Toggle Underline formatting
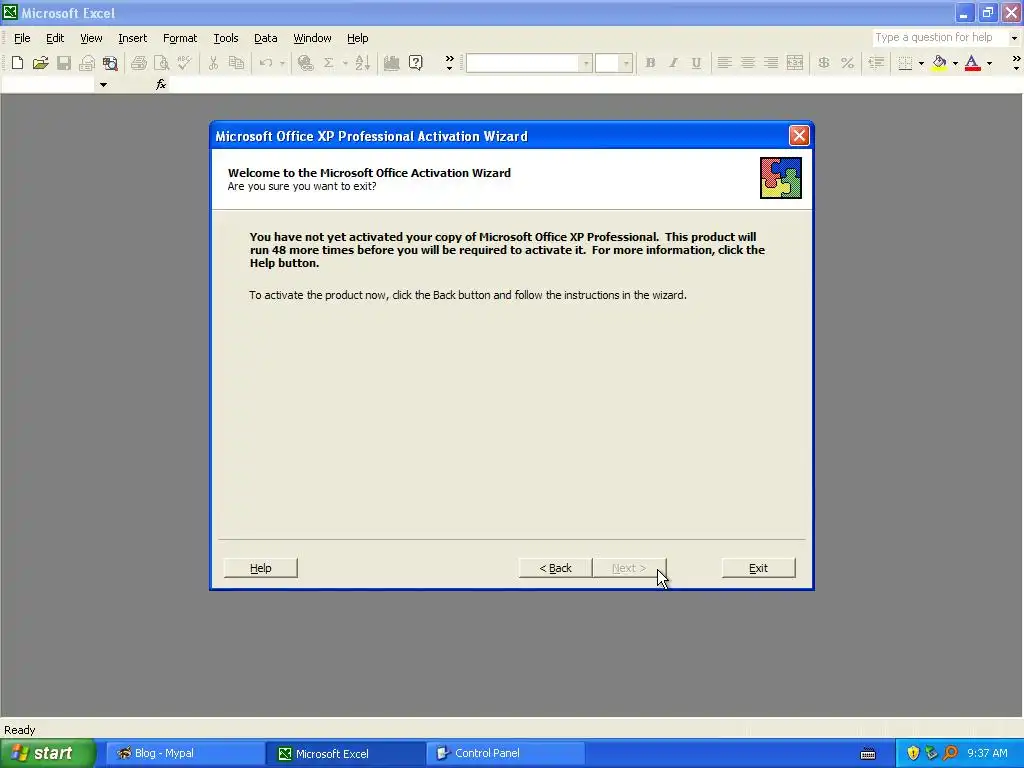 (696, 63)
